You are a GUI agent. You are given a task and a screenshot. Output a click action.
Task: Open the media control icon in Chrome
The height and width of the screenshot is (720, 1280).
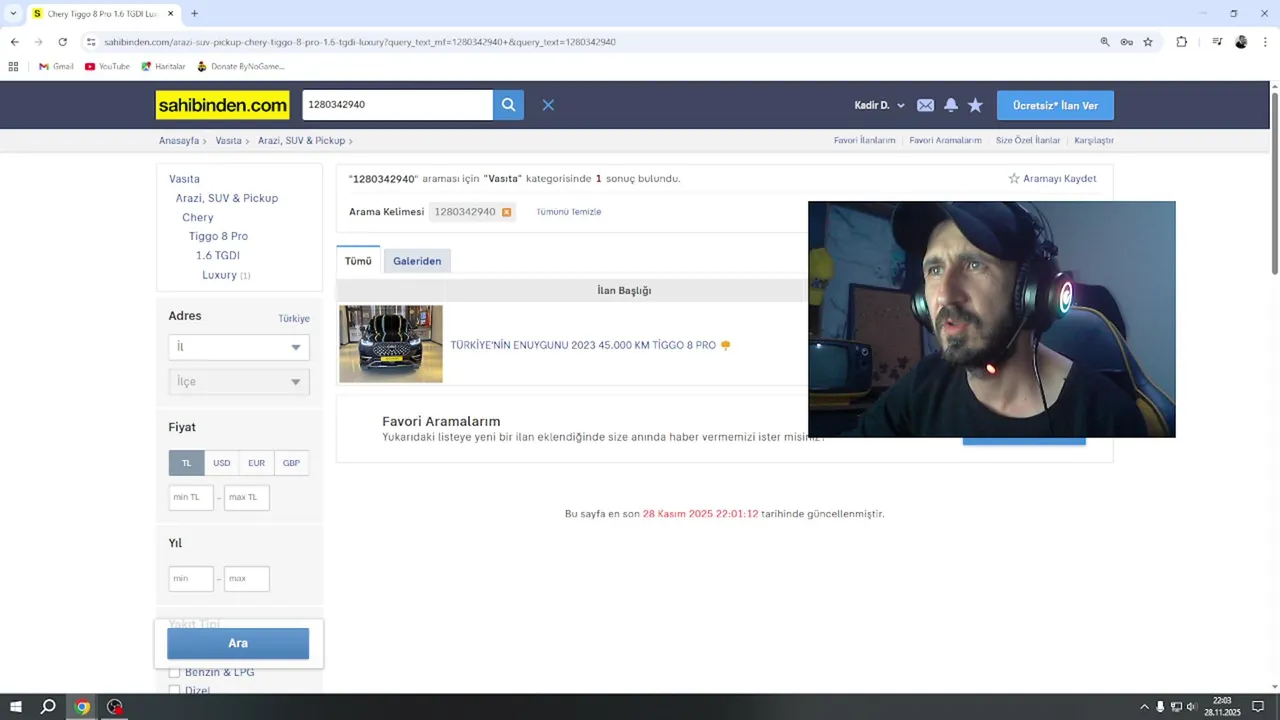[x=1217, y=42]
